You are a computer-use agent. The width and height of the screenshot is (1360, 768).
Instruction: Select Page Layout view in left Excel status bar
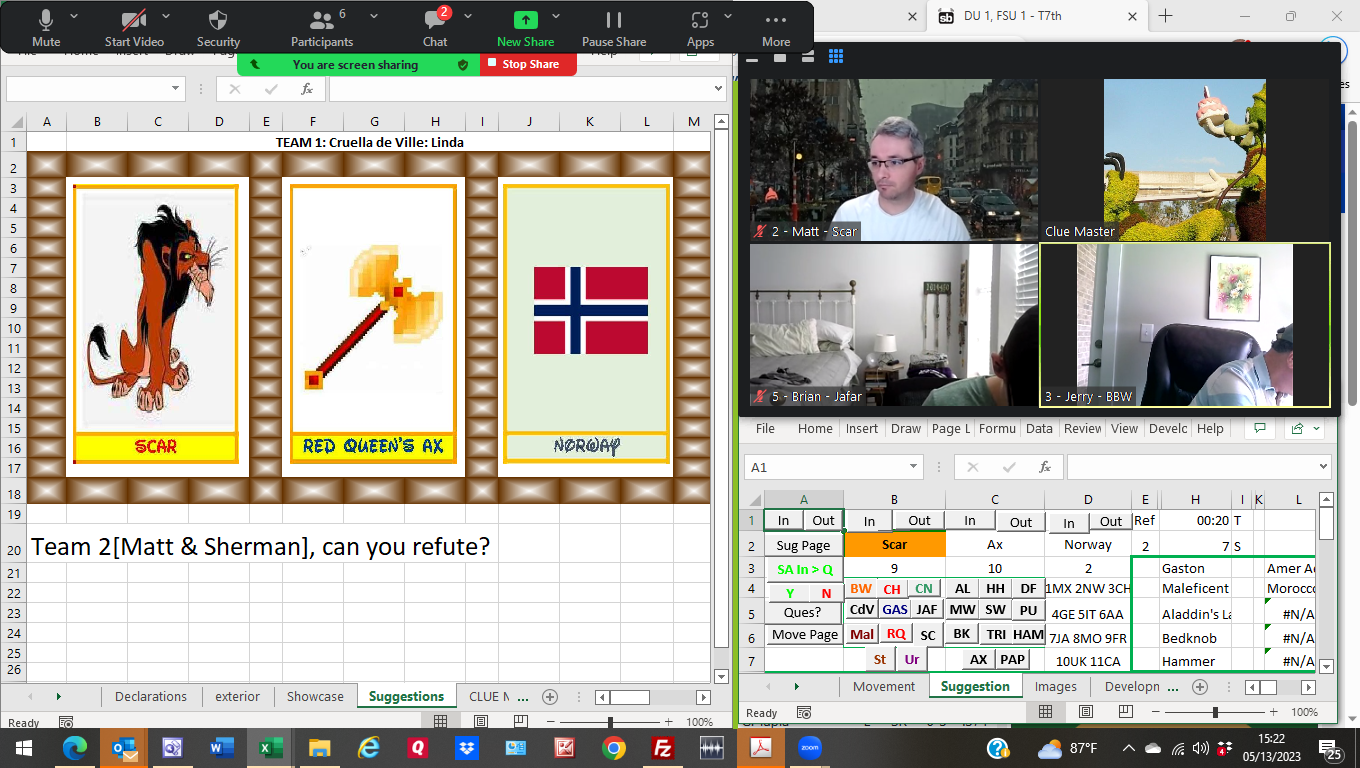point(481,721)
